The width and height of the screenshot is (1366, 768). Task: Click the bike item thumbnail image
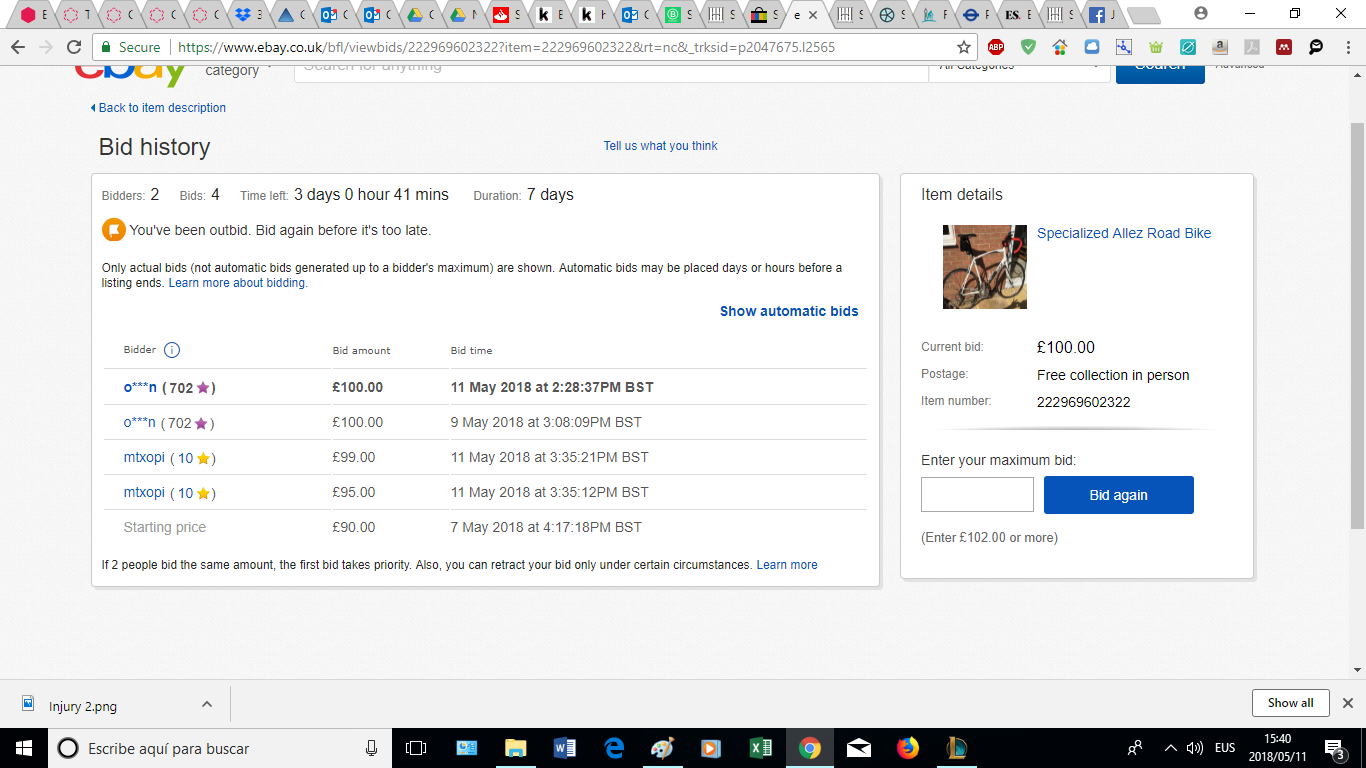(x=985, y=266)
